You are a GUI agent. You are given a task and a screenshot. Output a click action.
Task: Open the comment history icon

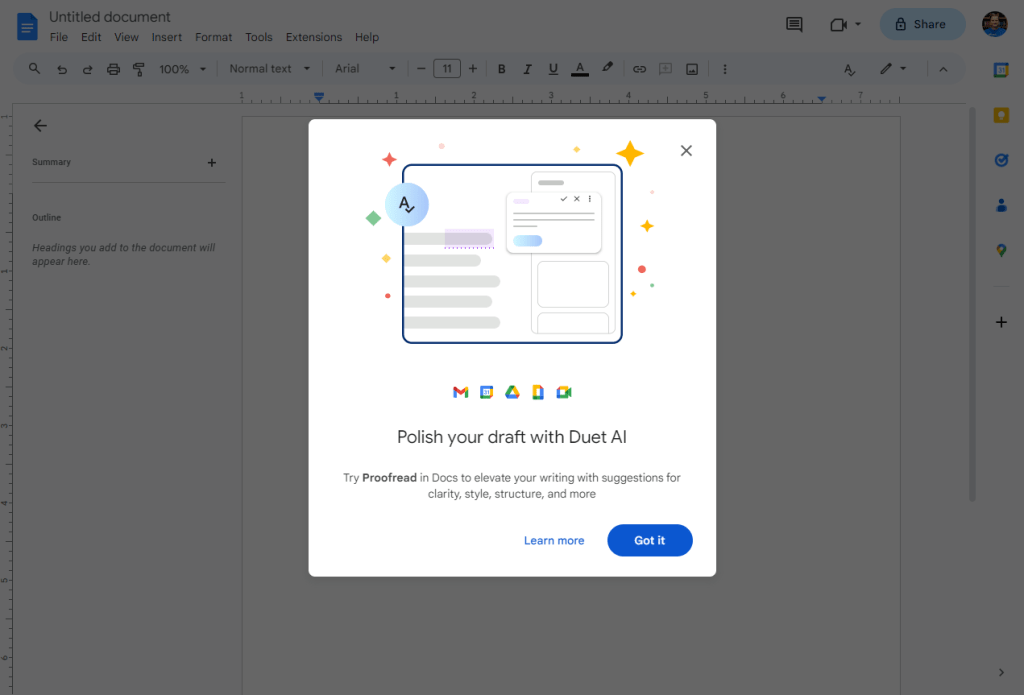[x=794, y=25]
